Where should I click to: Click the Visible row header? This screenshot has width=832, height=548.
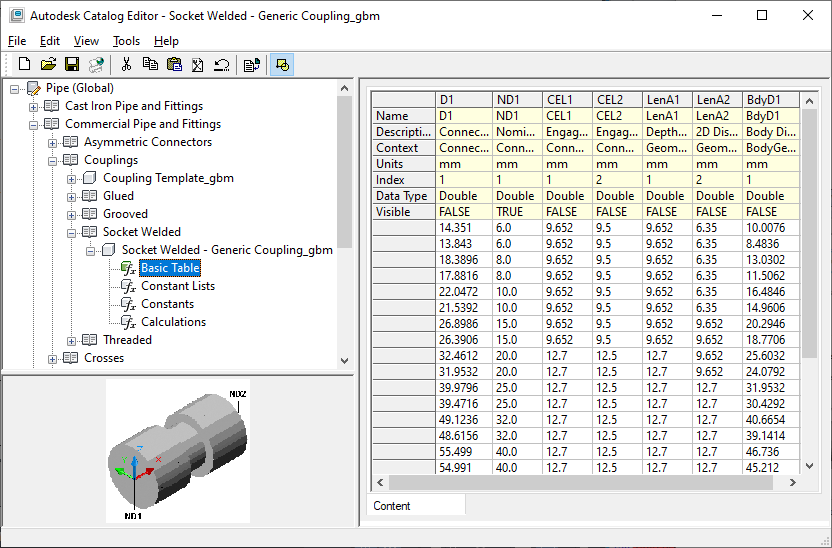404,212
